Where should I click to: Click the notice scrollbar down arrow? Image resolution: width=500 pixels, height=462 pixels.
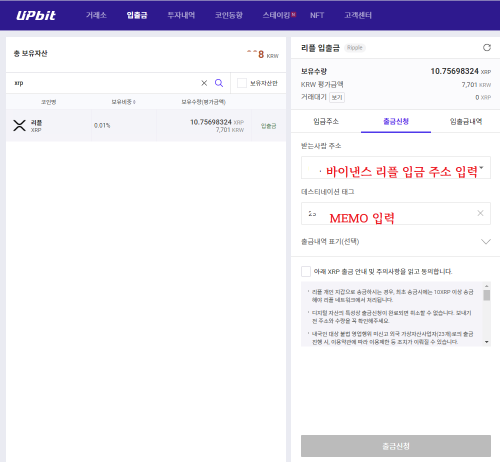(487, 342)
